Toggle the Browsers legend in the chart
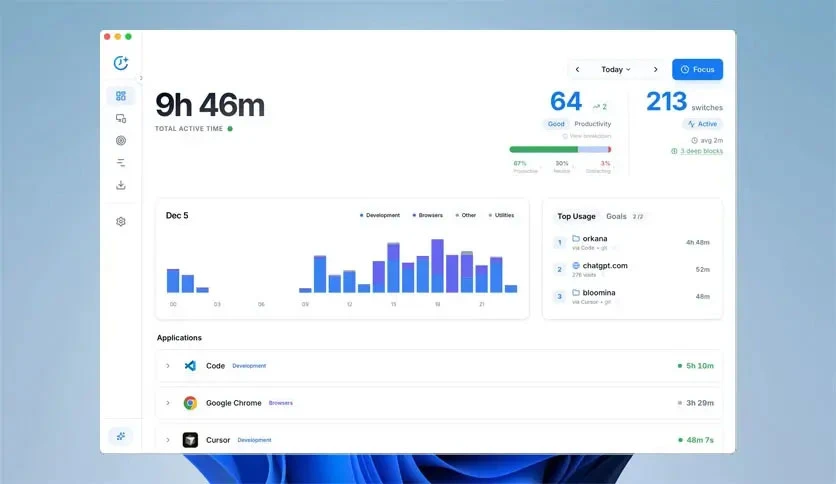 pos(428,215)
